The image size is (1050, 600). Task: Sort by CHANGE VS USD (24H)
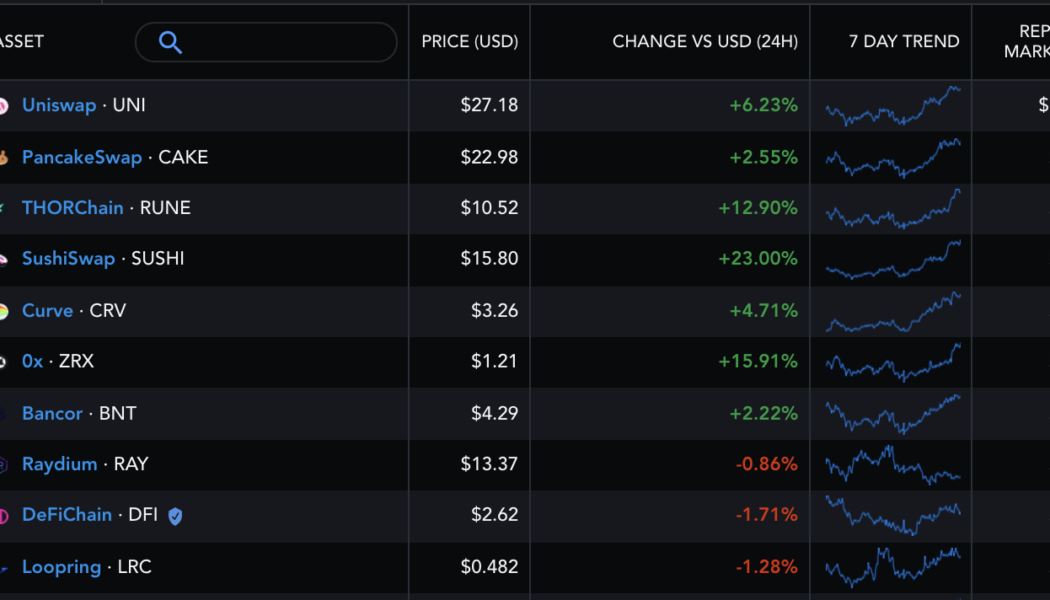[704, 42]
